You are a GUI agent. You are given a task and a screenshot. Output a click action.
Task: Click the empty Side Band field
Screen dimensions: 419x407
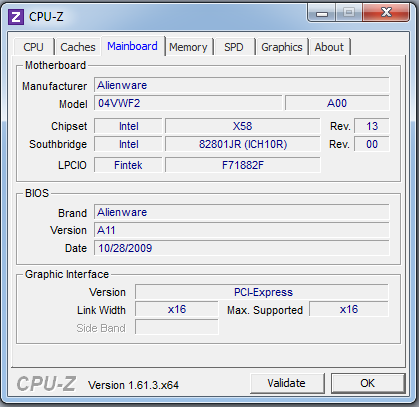pyautogui.click(x=177, y=327)
